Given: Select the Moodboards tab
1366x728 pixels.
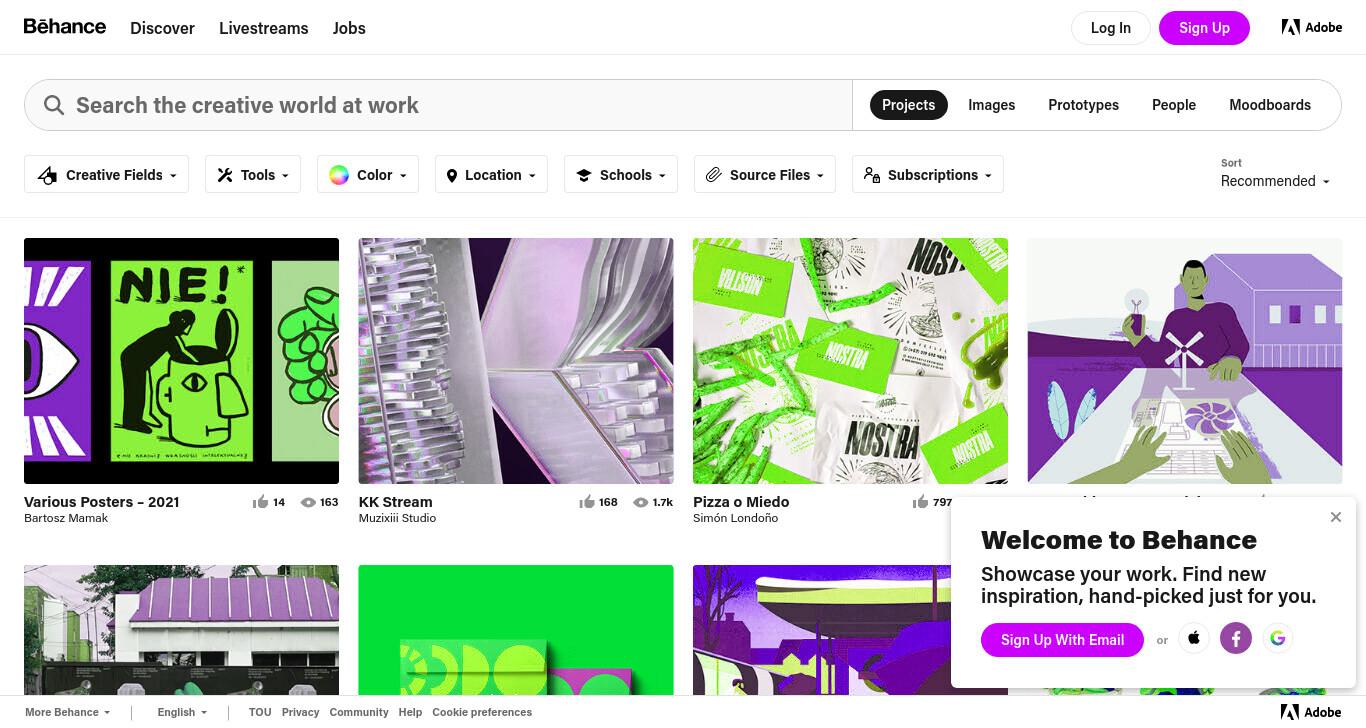Looking at the screenshot, I should click(x=1270, y=105).
